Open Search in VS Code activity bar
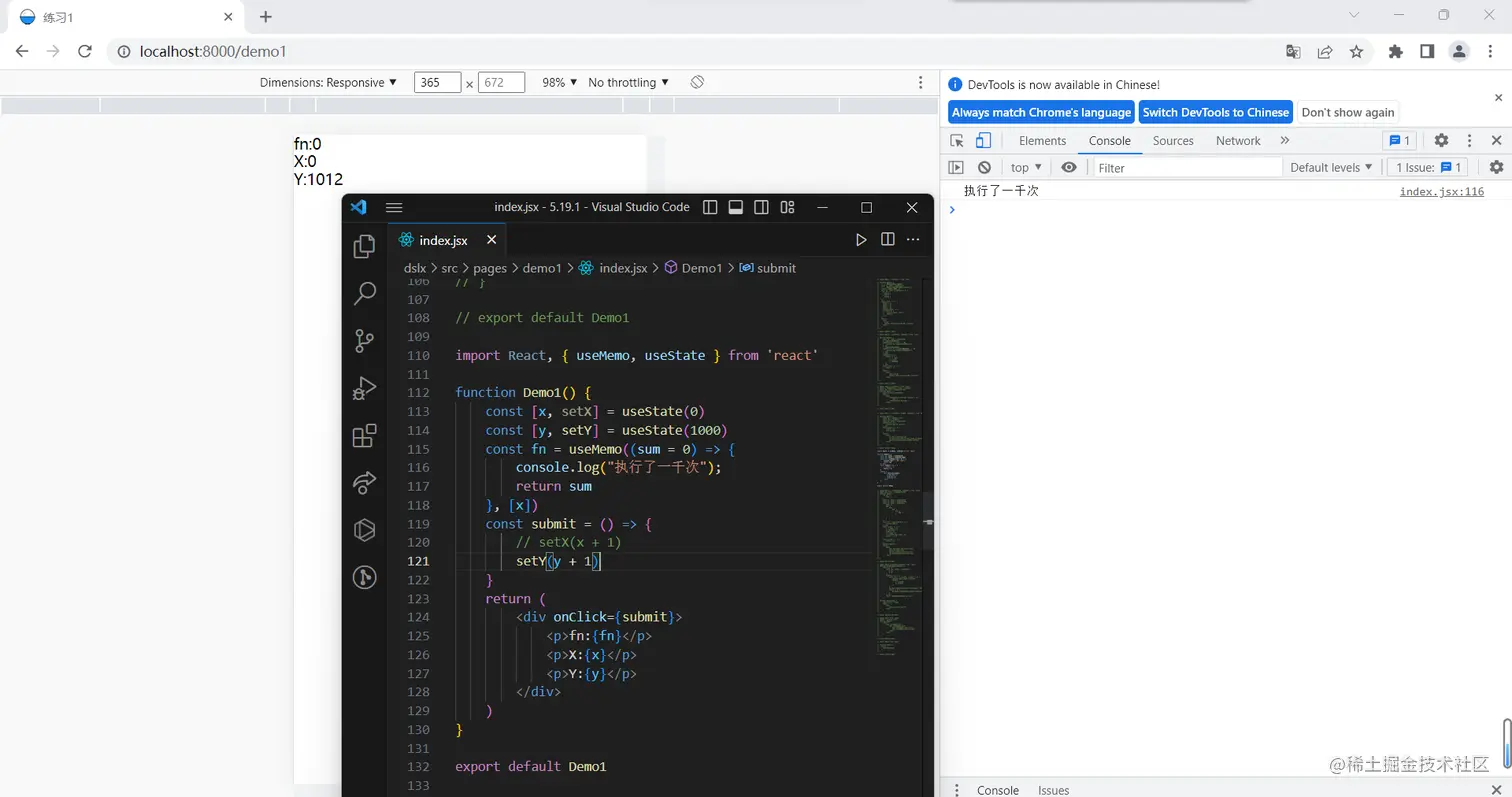1512x797 pixels. point(365,293)
